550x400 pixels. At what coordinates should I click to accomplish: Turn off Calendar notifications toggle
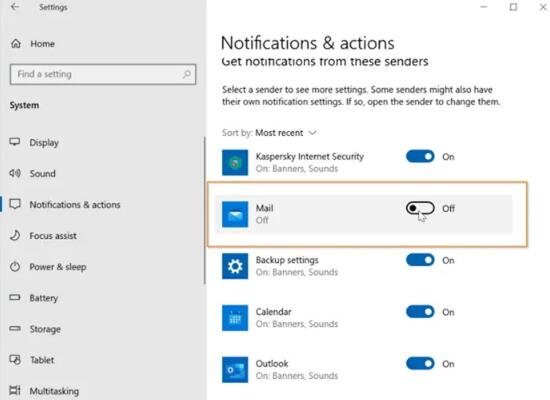pos(420,312)
